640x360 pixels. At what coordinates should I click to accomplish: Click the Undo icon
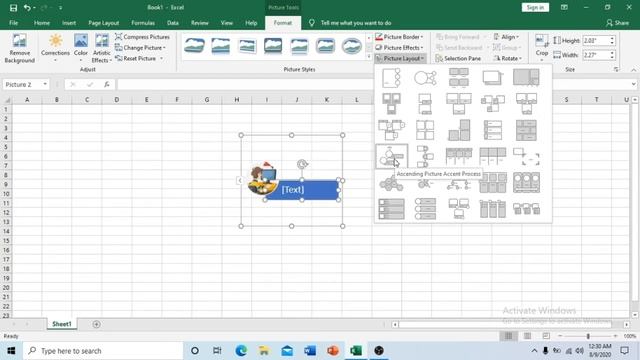tap(27, 7)
